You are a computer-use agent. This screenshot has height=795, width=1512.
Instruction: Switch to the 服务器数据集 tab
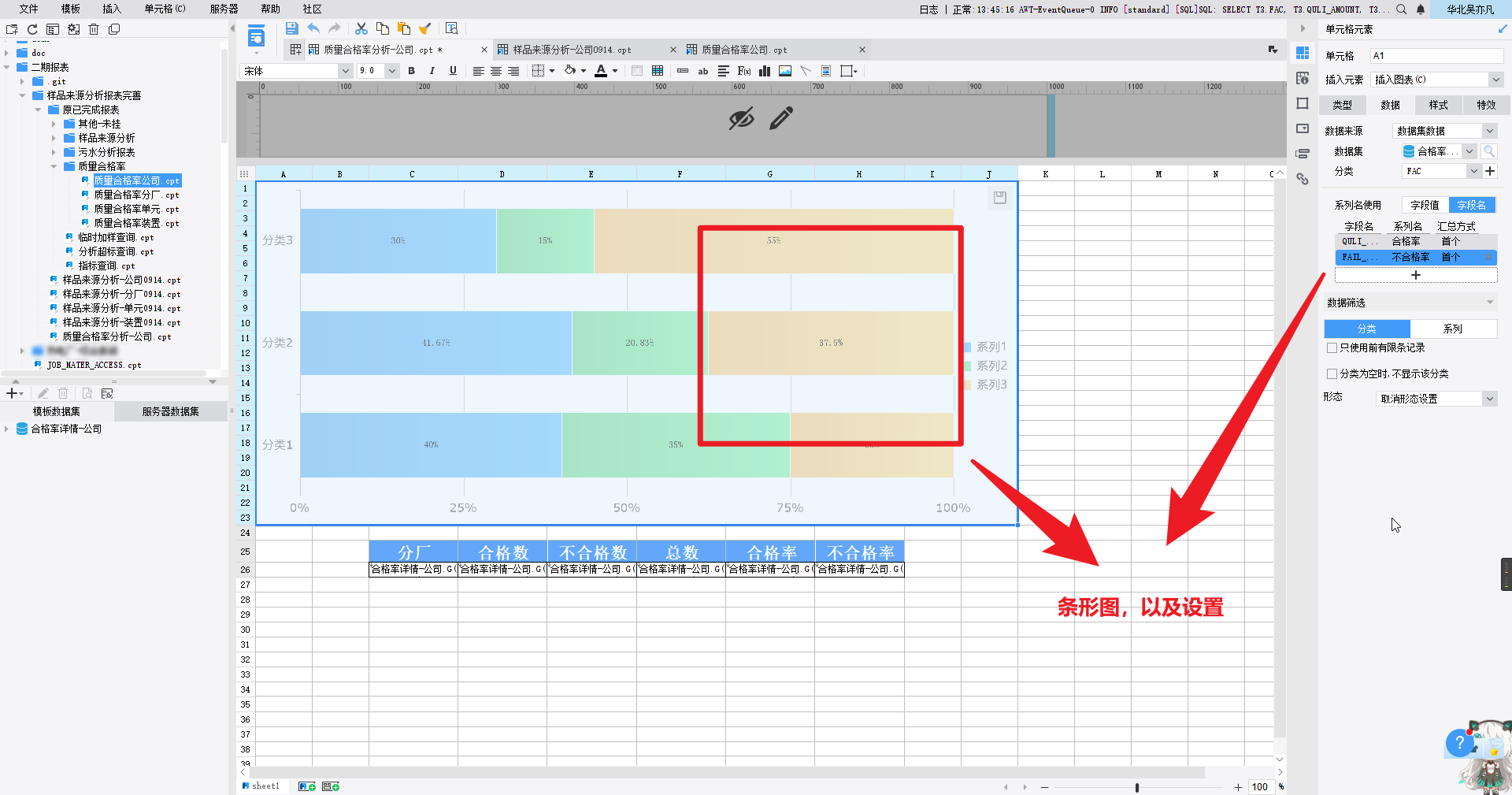click(171, 411)
